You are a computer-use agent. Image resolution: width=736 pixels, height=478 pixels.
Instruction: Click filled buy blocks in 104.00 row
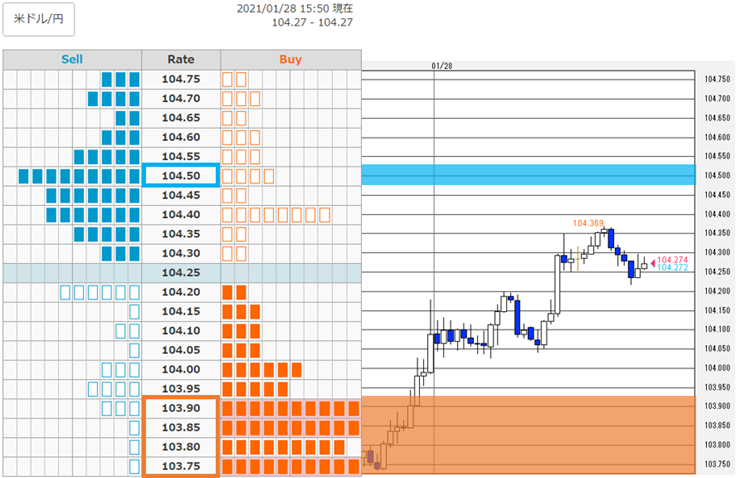(262, 370)
